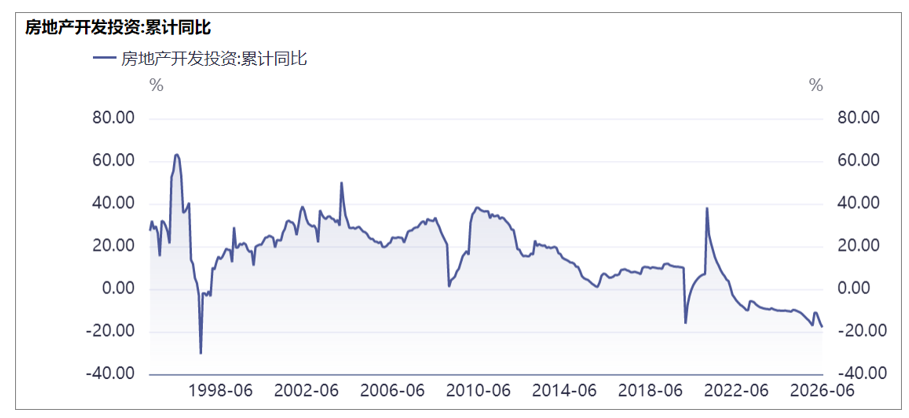
Task: Click the blue legend line marker
Action: [x=104, y=59]
